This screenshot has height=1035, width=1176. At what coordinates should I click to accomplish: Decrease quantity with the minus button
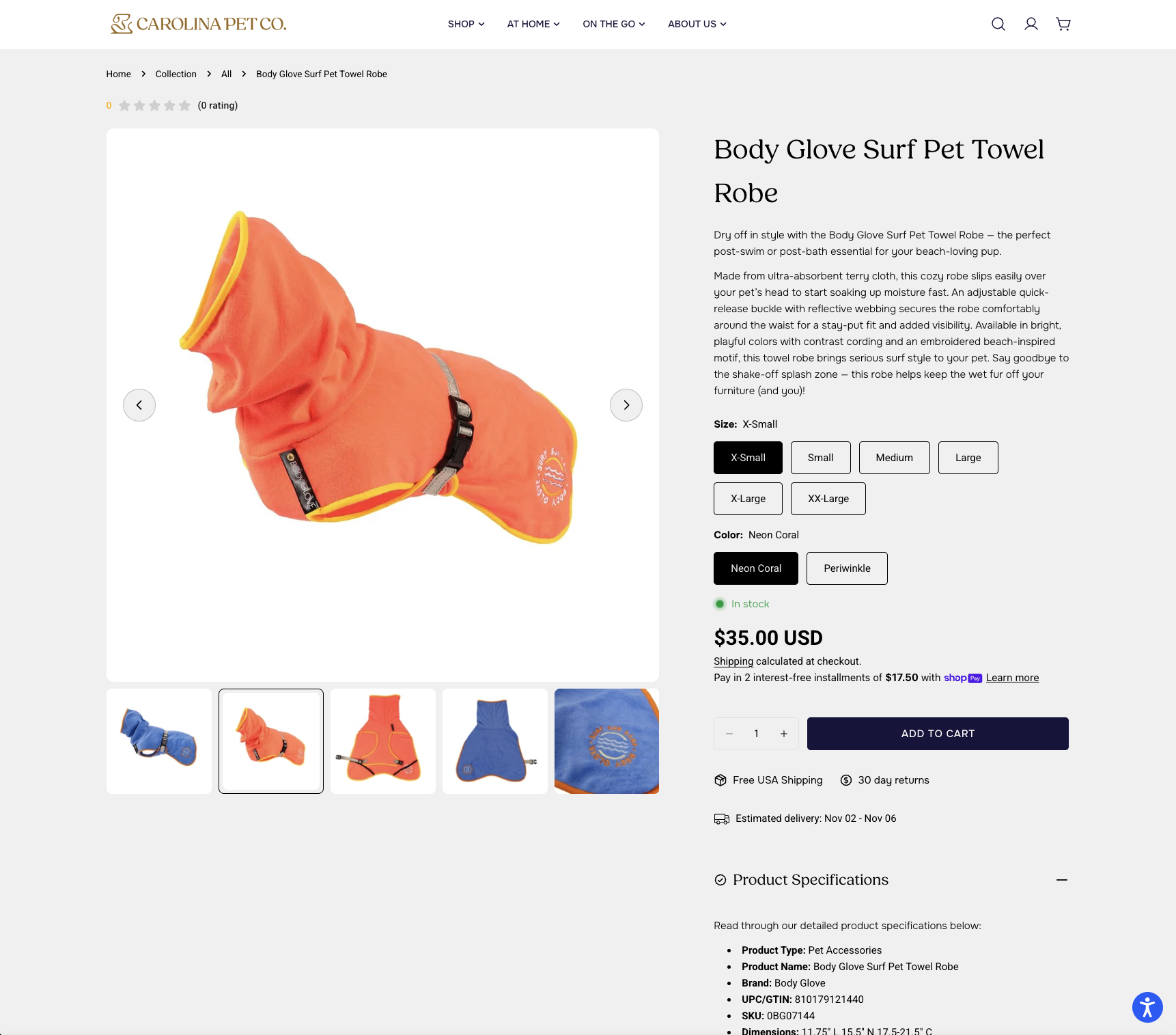(729, 734)
